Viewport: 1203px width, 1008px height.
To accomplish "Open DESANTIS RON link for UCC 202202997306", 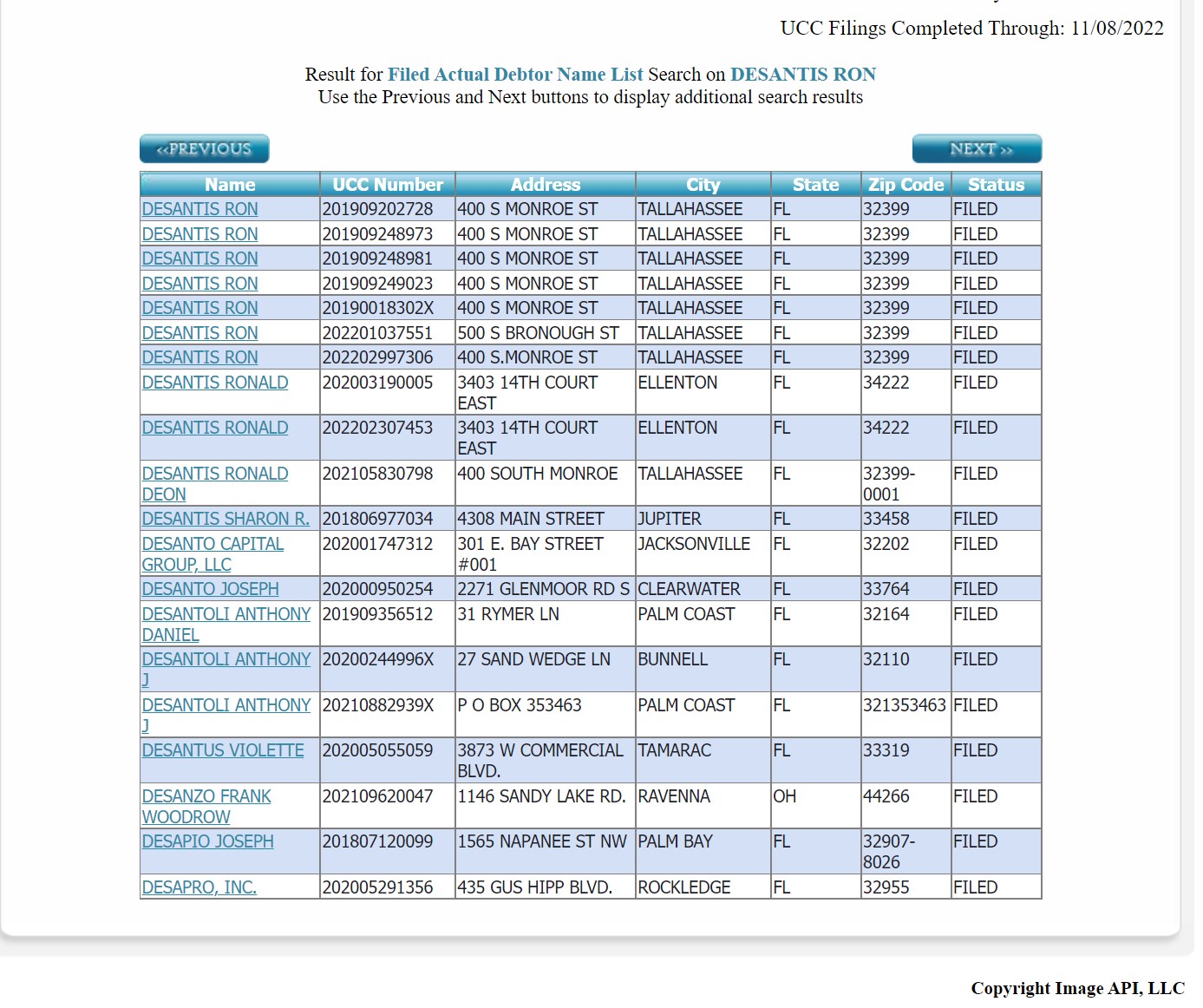I will (199, 357).
